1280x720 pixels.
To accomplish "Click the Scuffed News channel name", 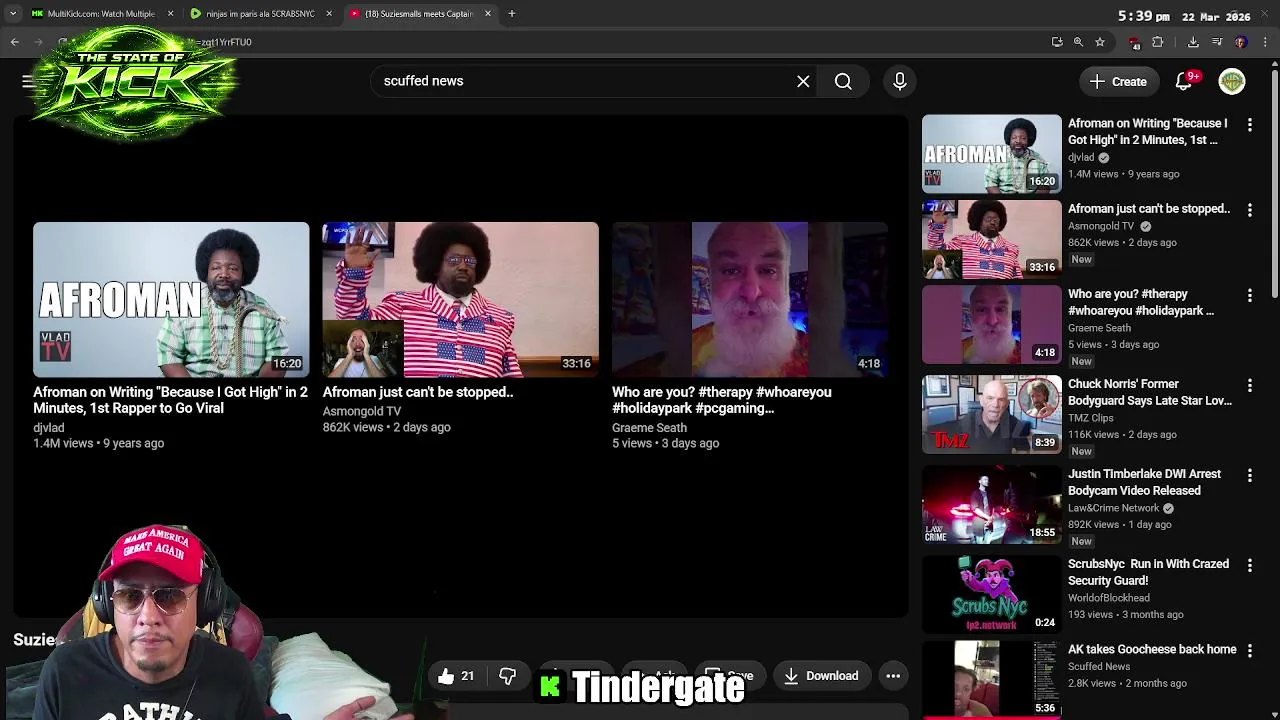I will coord(1098,667).
